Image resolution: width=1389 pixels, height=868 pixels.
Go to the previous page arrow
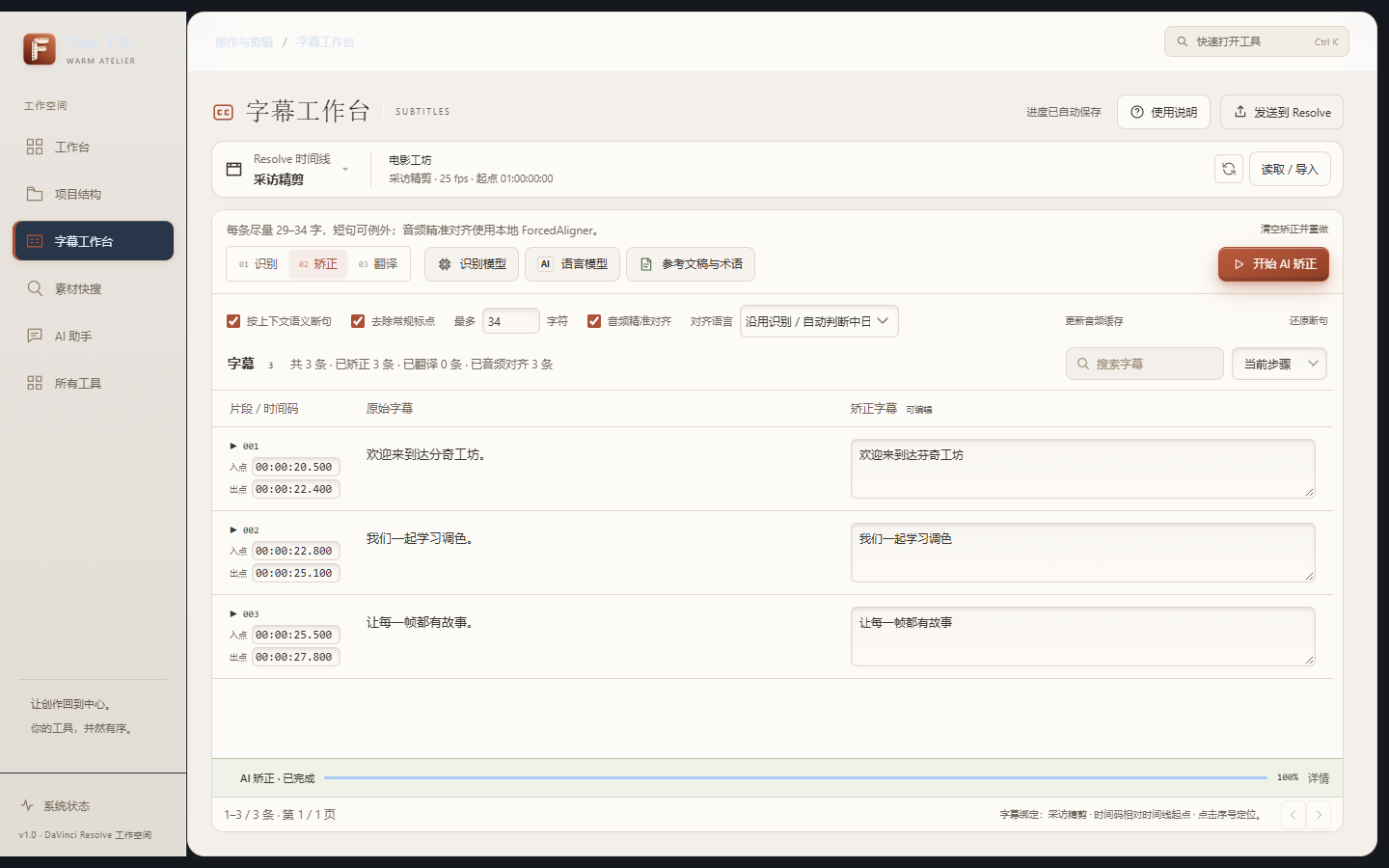coord(1294,815)
